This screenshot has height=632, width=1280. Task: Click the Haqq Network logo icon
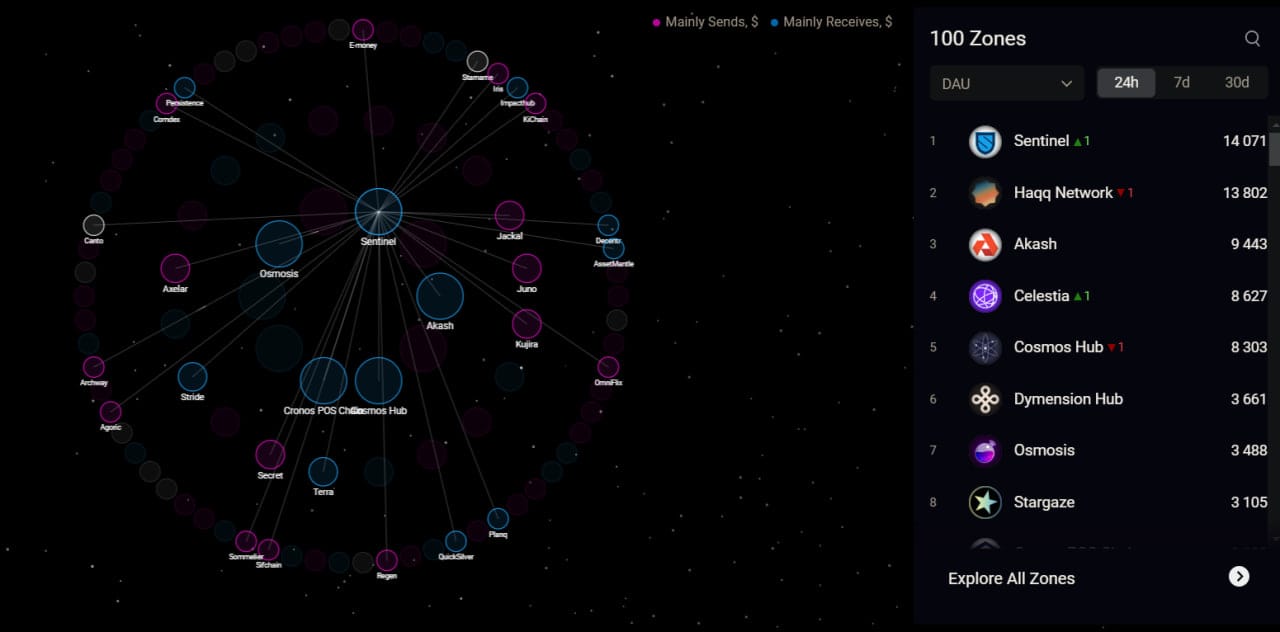[985, 193]
